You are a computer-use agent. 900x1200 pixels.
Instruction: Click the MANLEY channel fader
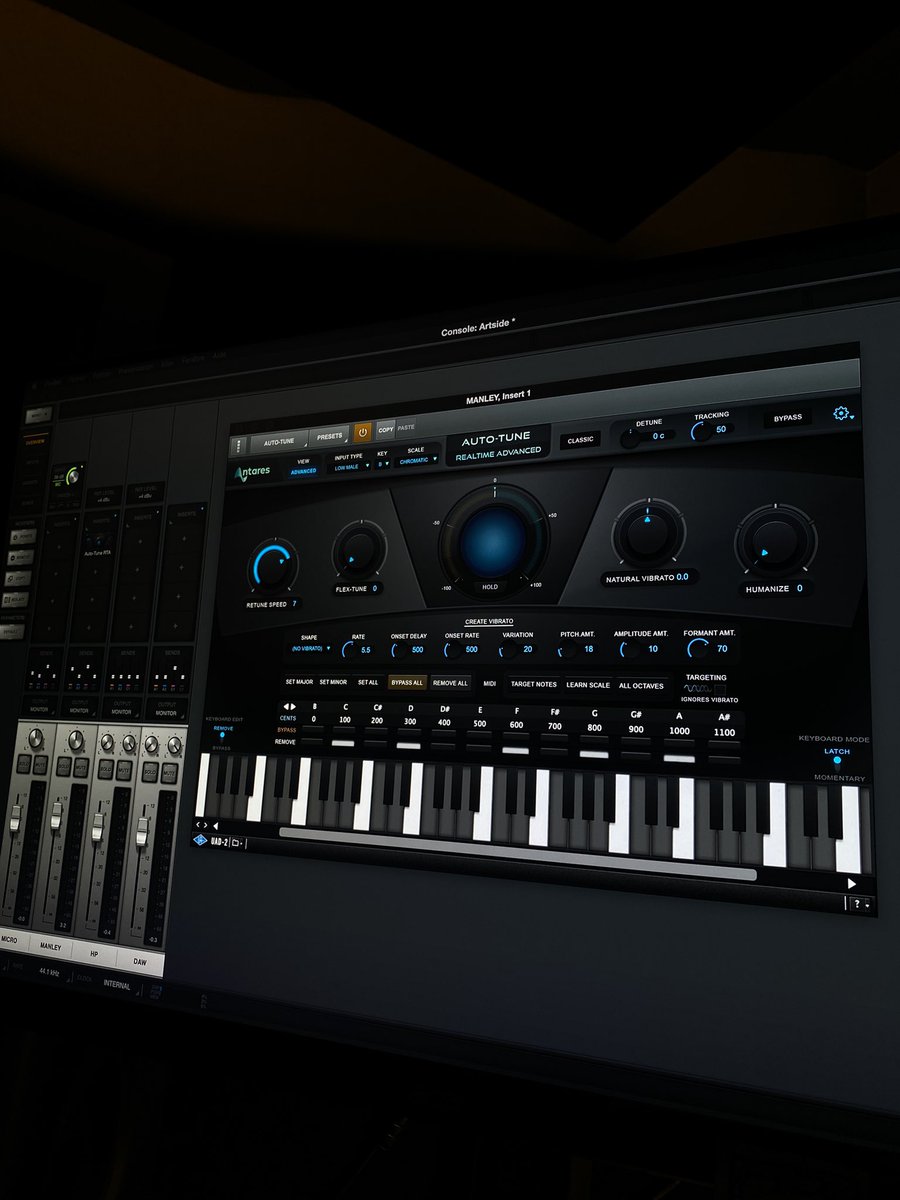(55, 816)
